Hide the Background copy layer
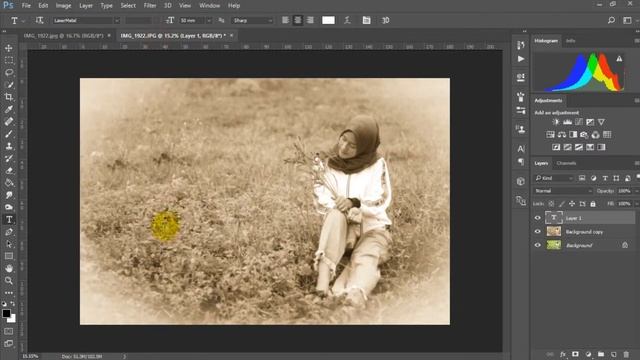The height and width of the screenshot is (360, 640). (538, 231)
